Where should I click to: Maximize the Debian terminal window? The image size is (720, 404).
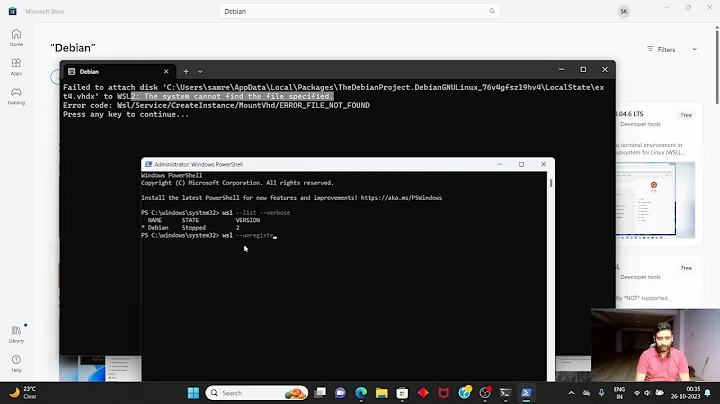pos(583,70)
